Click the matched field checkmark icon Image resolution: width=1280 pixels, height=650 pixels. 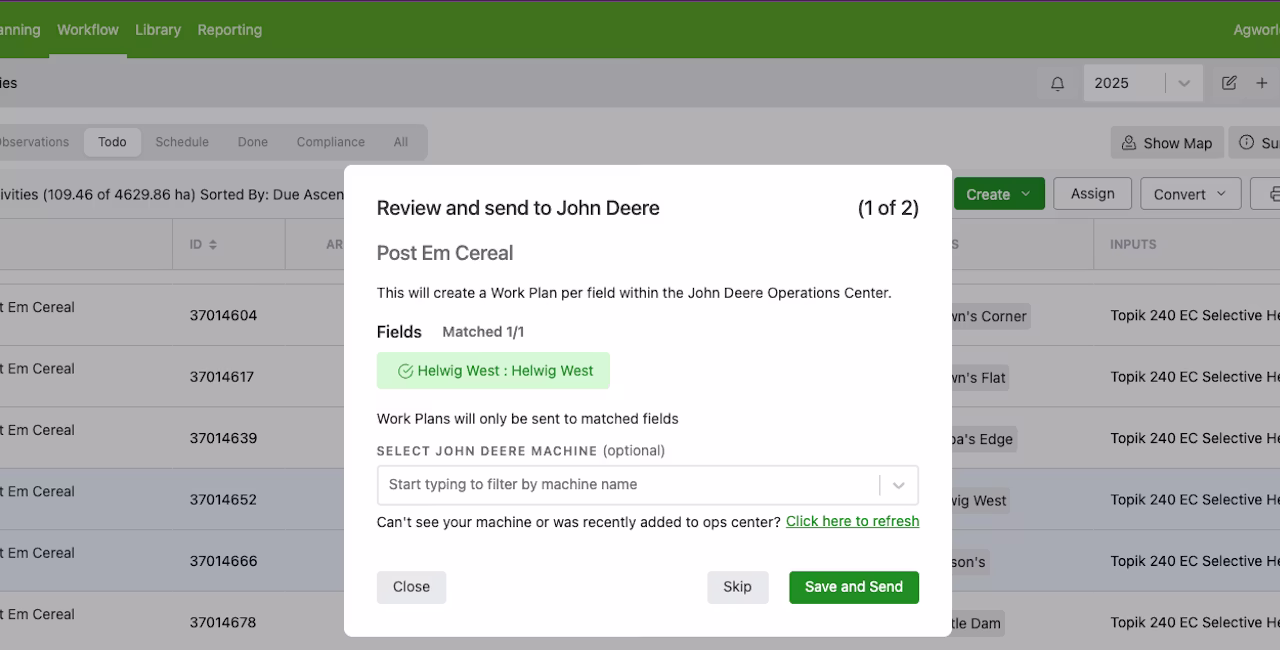point(405,371)
